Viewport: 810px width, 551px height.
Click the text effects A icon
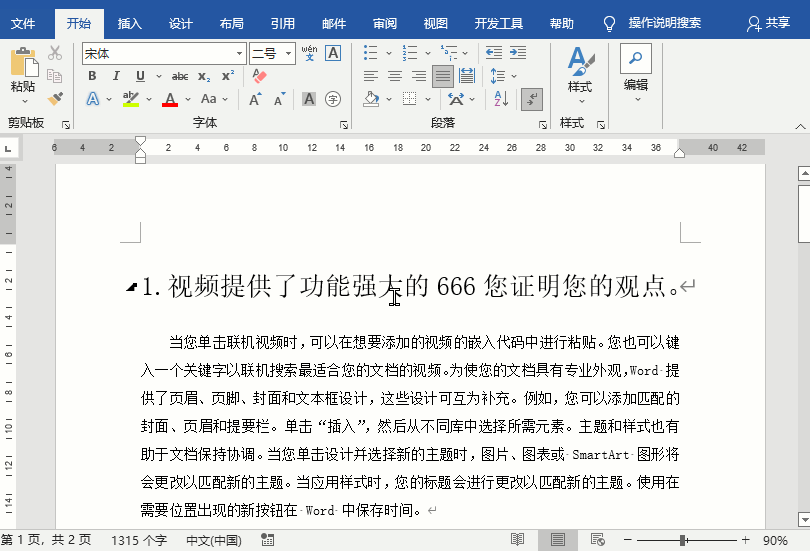[93, 99]
